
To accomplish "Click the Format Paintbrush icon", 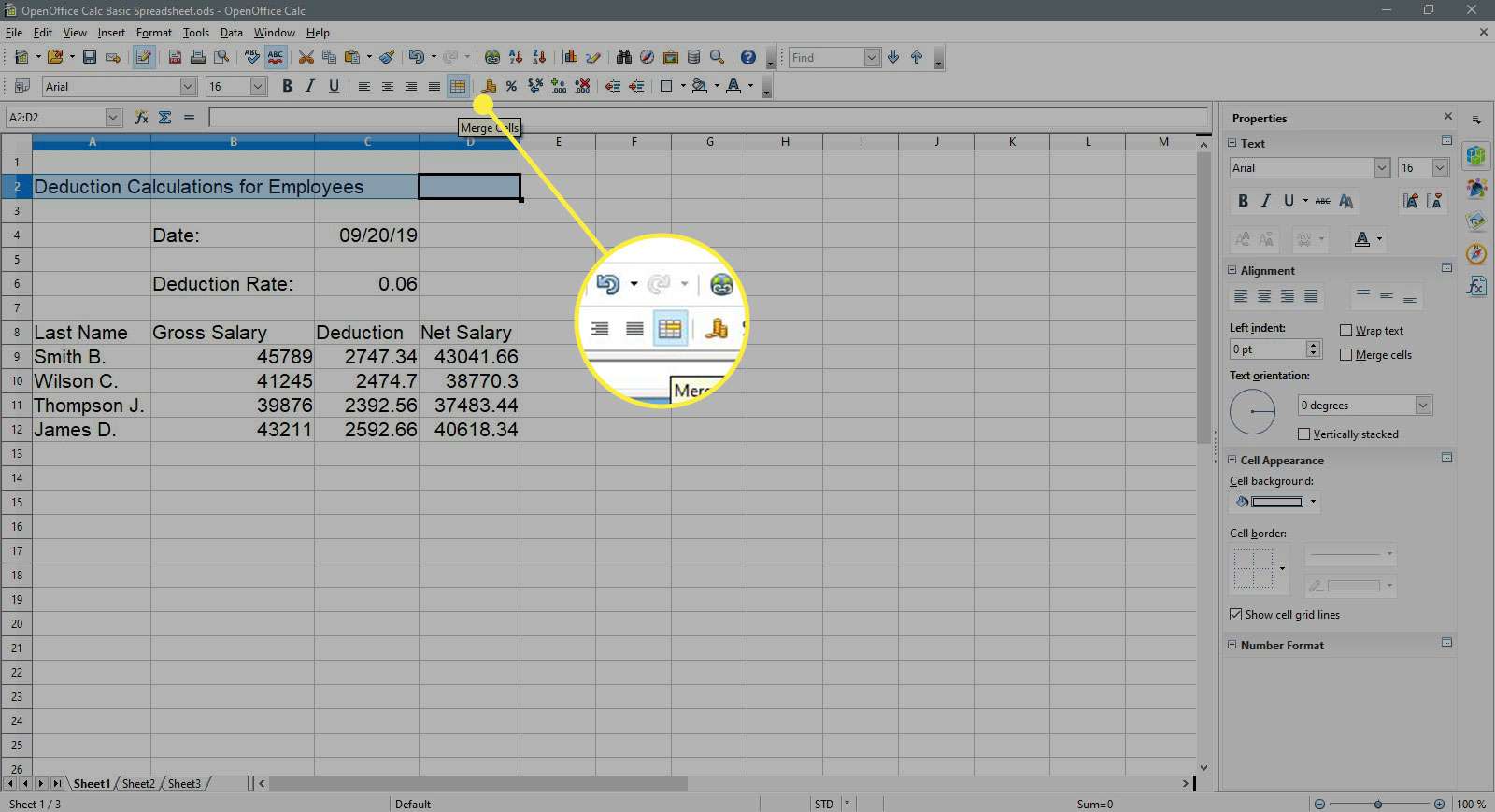I will [x=387, y=57].
